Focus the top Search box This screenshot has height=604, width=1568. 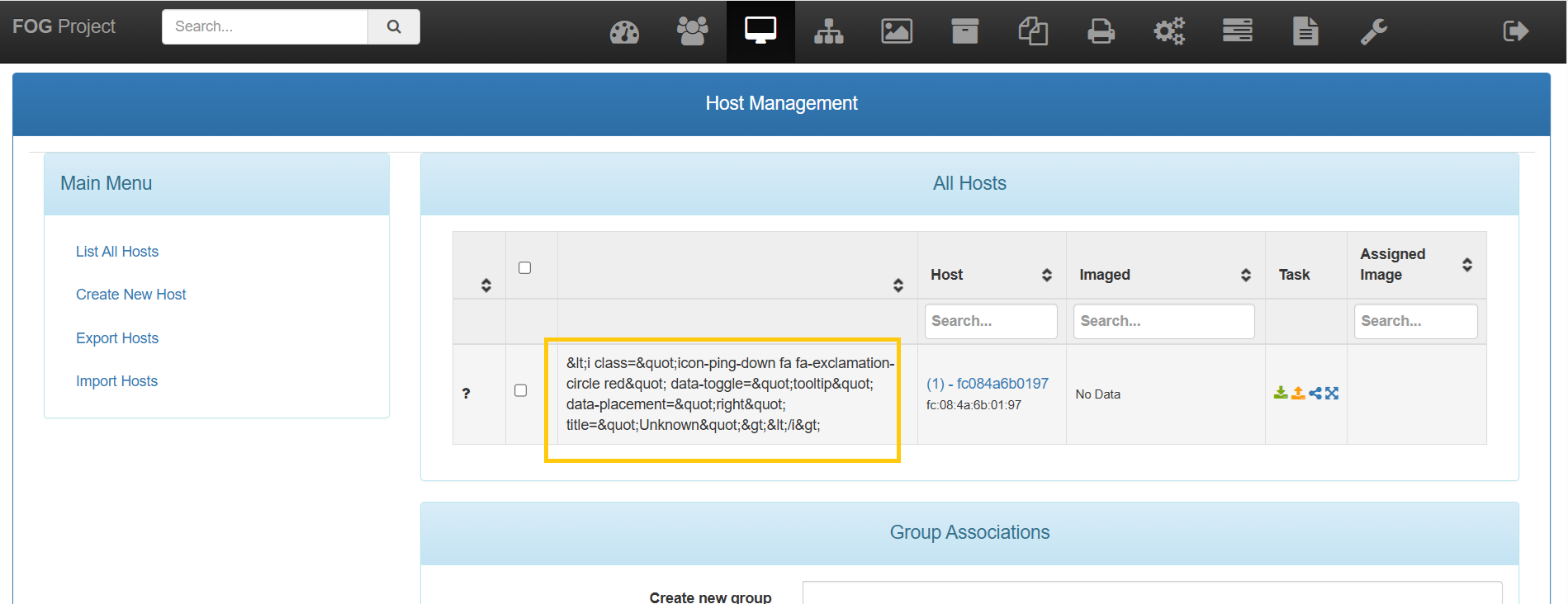click(265, 26)
